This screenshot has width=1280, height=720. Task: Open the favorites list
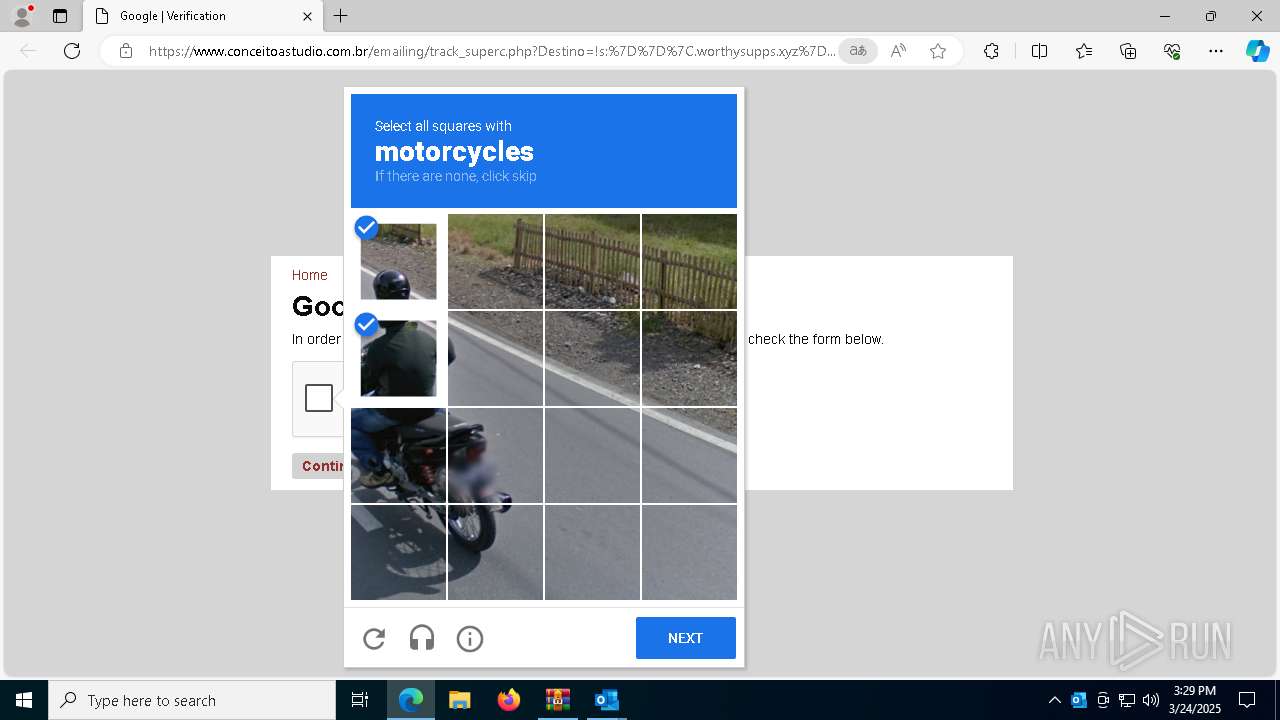coord(1084,51)
